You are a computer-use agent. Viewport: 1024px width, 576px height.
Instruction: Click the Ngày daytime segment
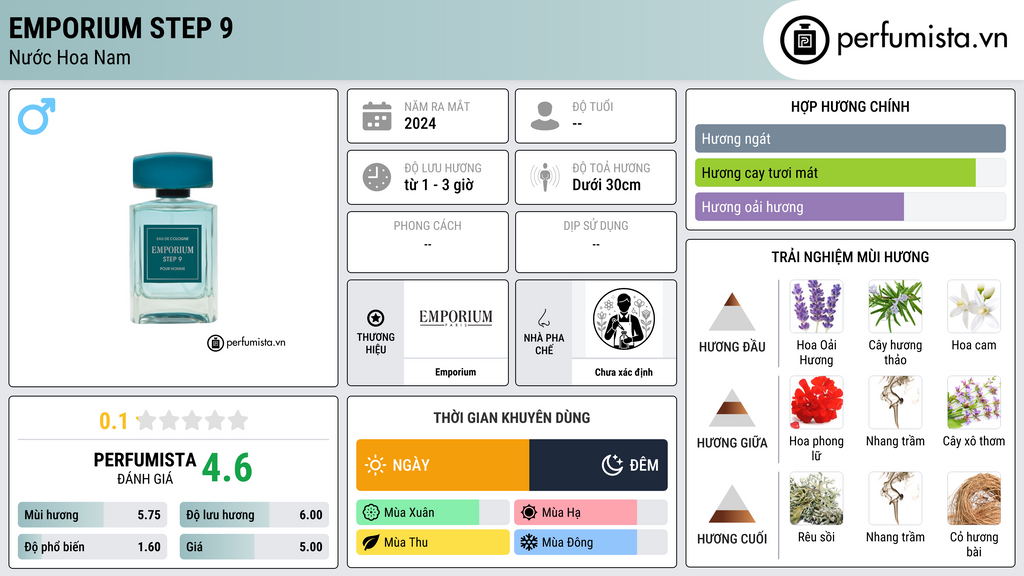point(443,465)
